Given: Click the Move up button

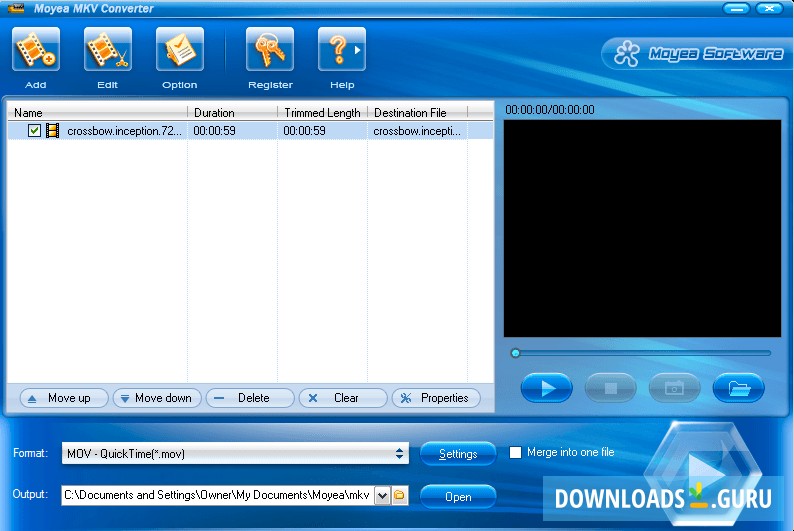Looking at the screenshot, I should click(64, 398).
